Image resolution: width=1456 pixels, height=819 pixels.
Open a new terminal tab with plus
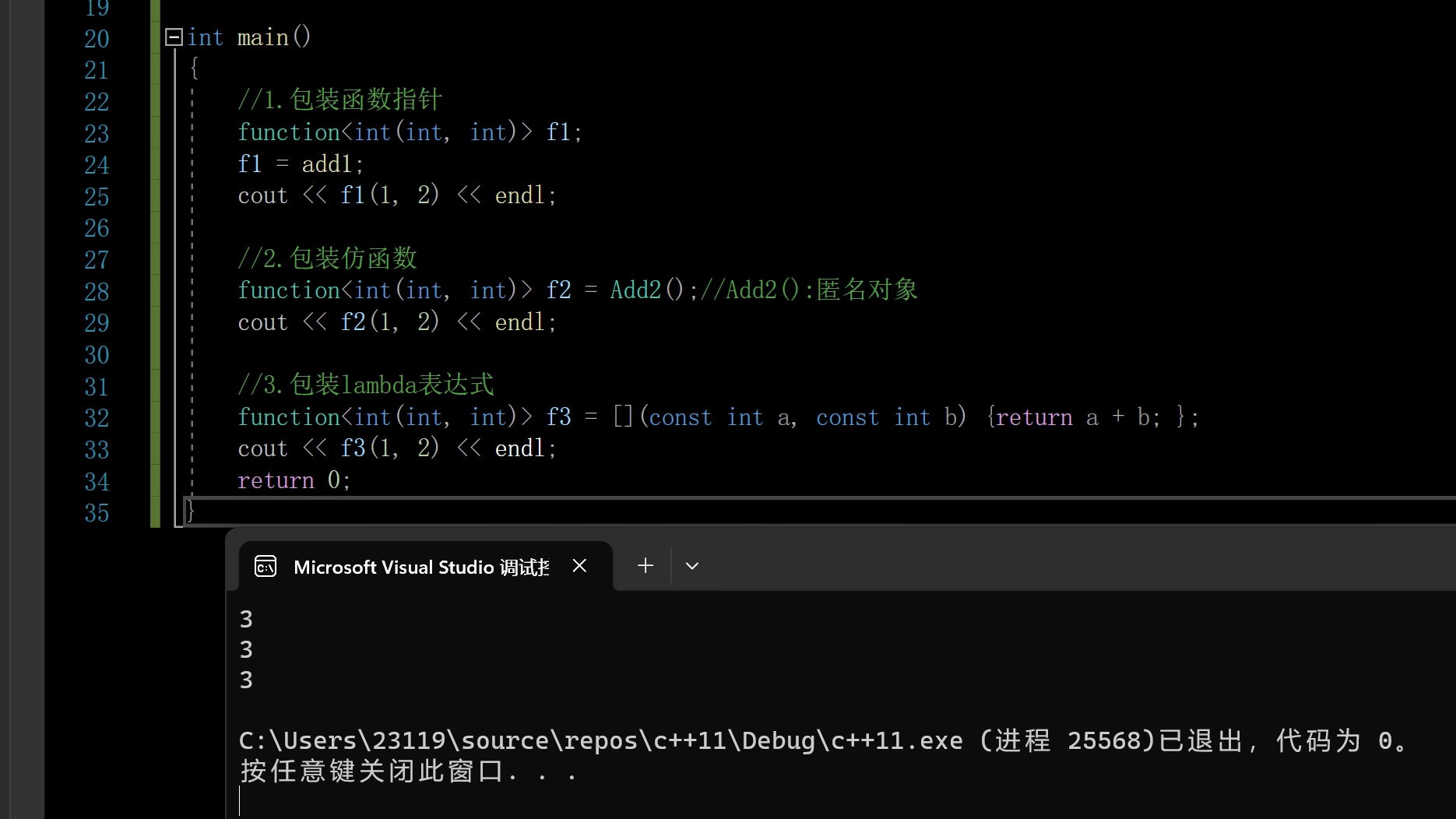point(645,566)
